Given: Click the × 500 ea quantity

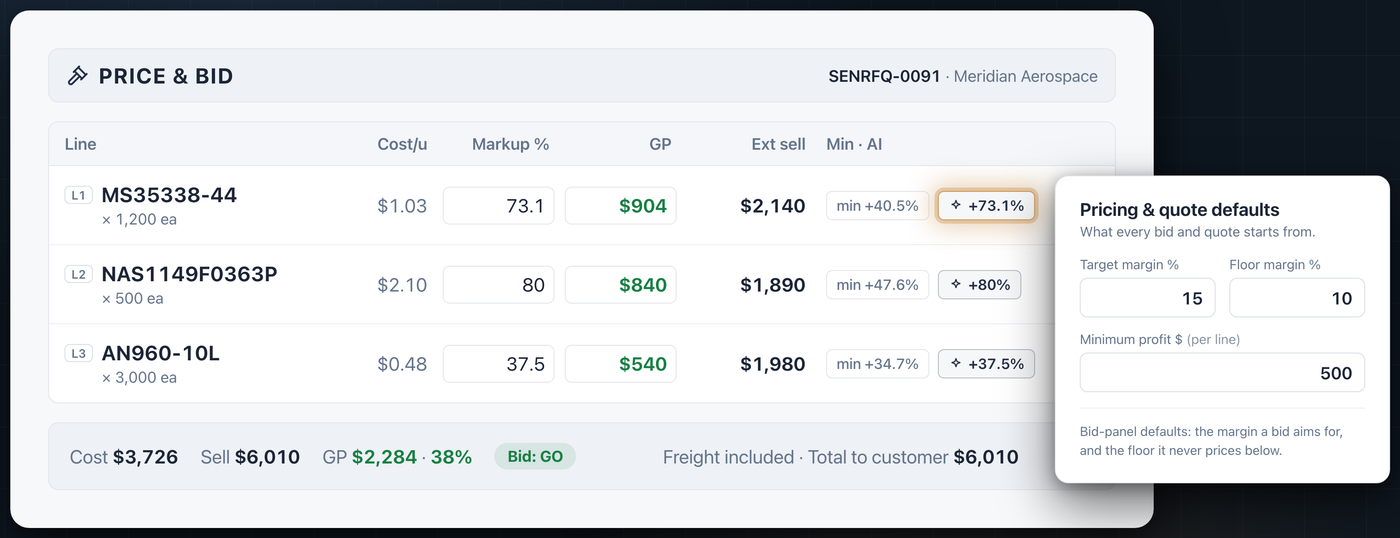Looking at the screenshot, I should [132, 298].
